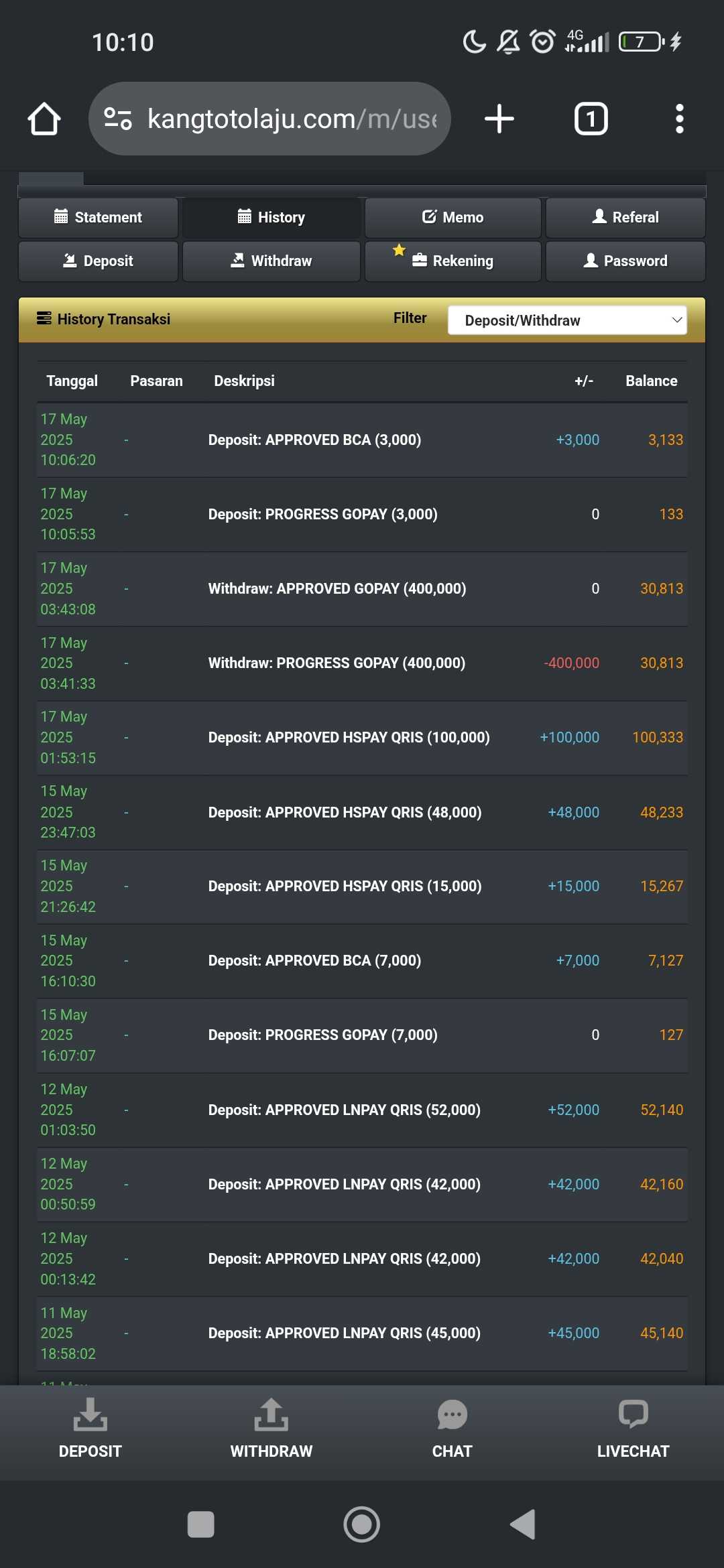
Task: Open the tab switcher showing 1 tab
Action: (591, 119)
